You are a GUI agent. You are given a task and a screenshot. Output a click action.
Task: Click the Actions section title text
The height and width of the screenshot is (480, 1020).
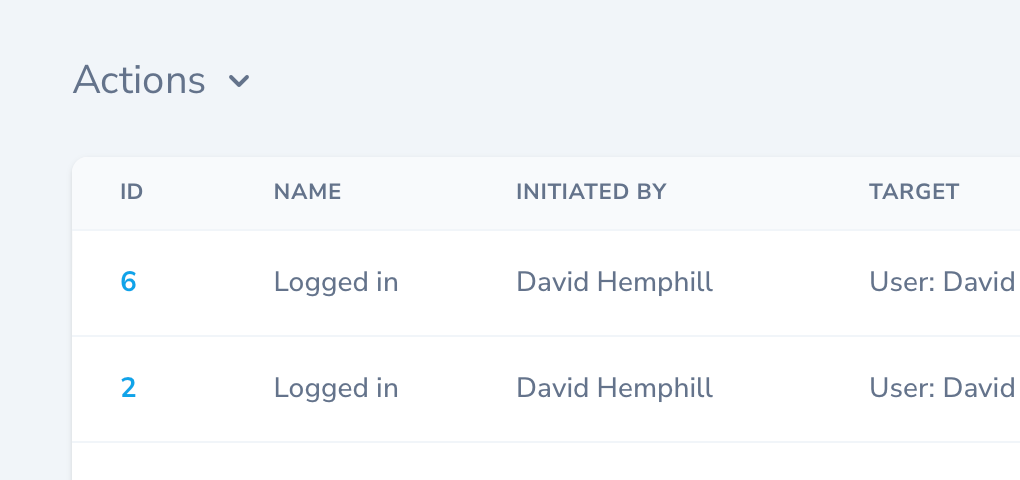coord(139,80)
